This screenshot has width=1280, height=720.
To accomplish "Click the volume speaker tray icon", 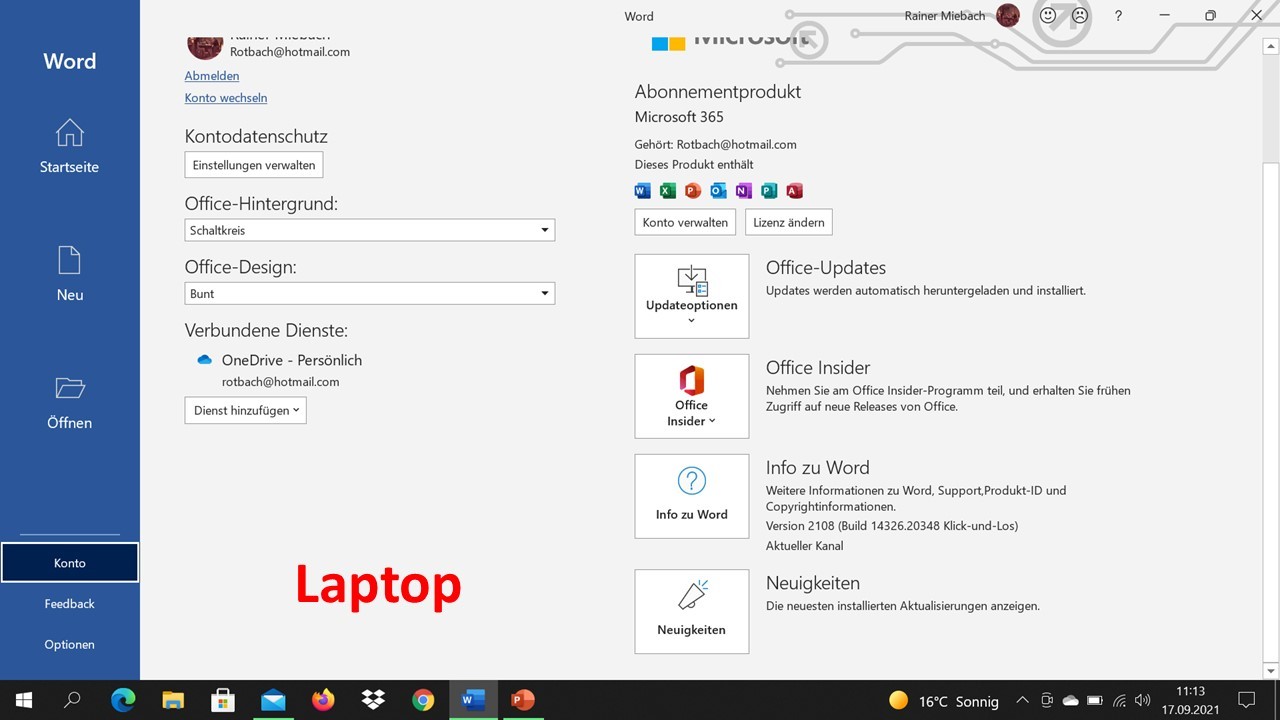I will click(1143, 700).
